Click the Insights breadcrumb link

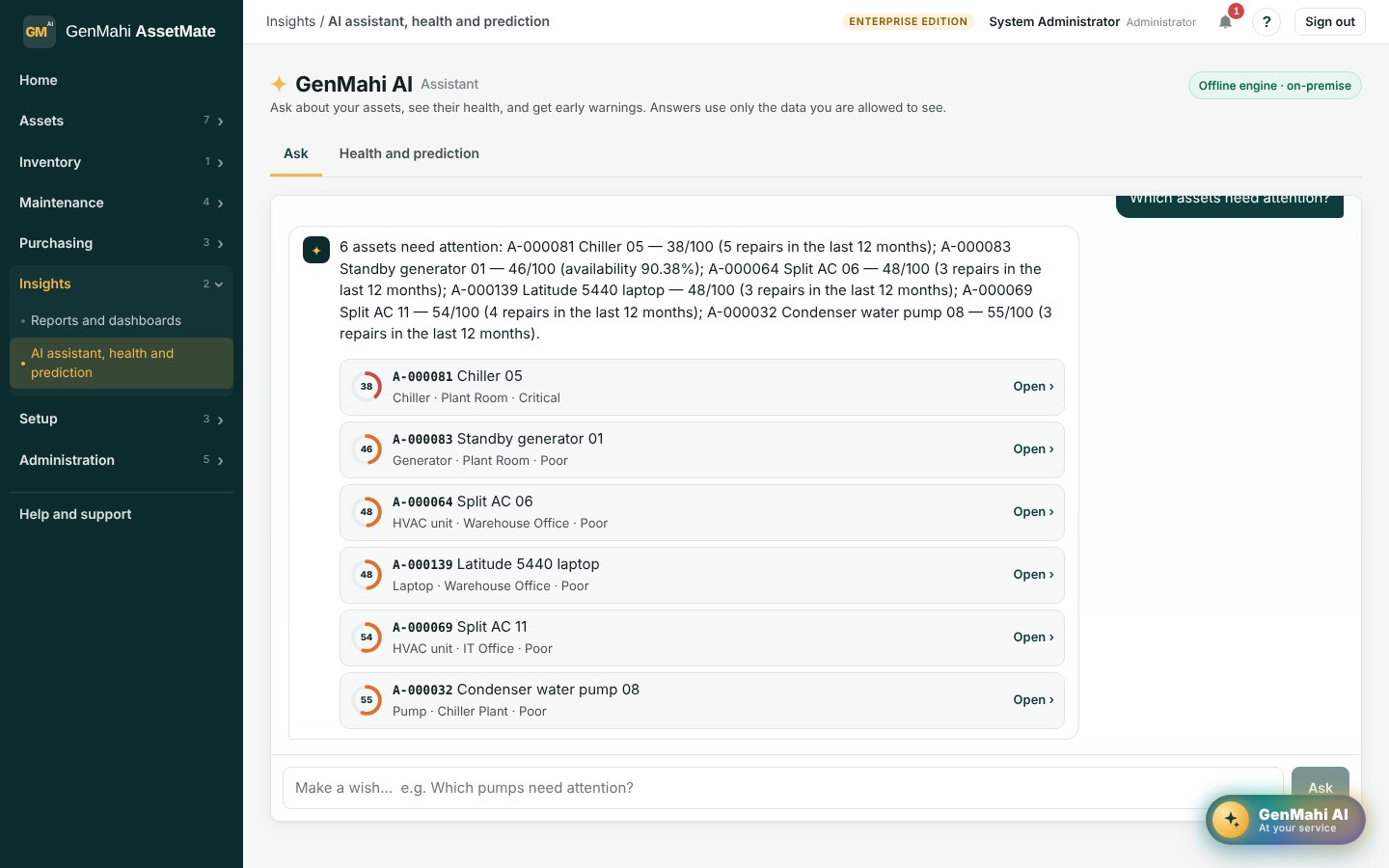point(290,21)
